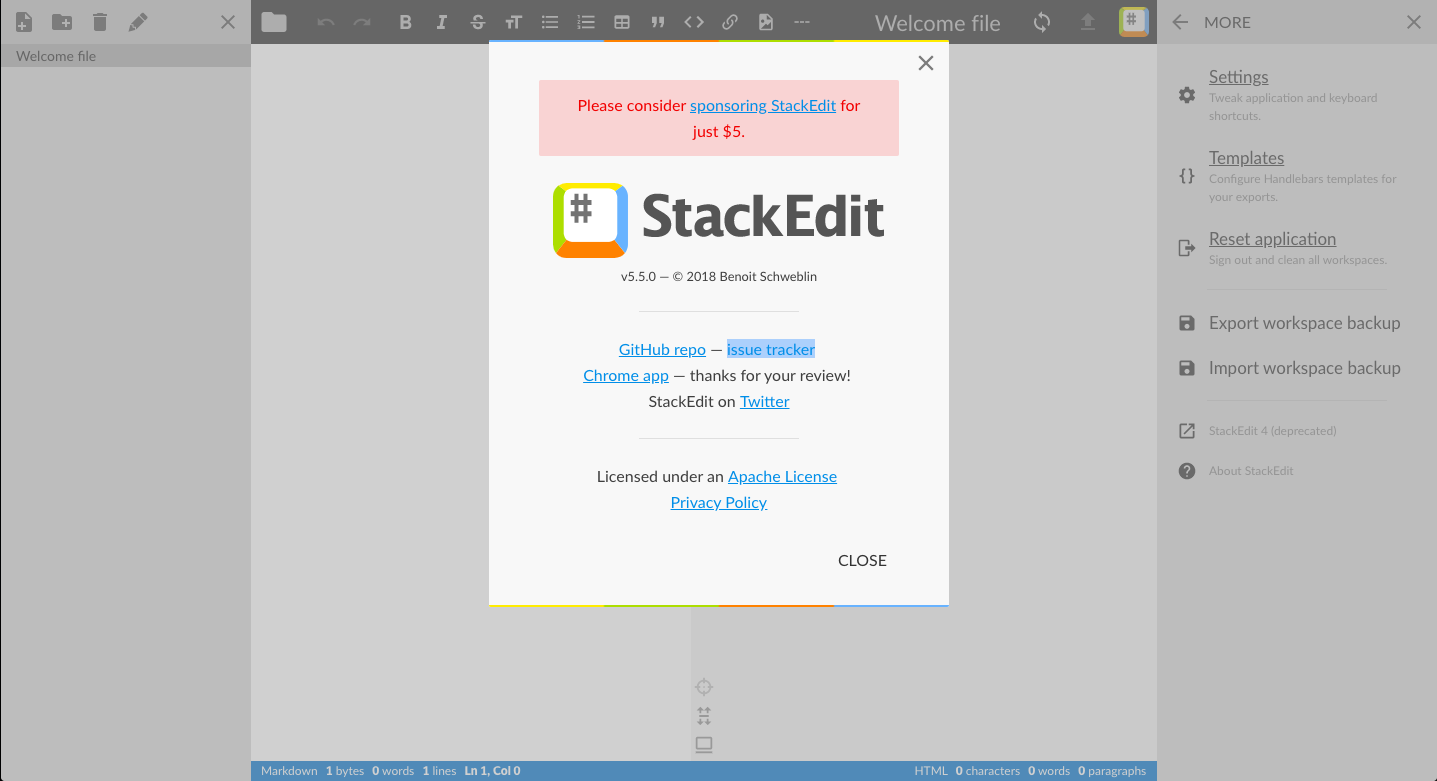Toggle the explorer folder icon in toolbar
Image resolution: width=1437 pixels, height=781 pixels.
click(274, 22)
